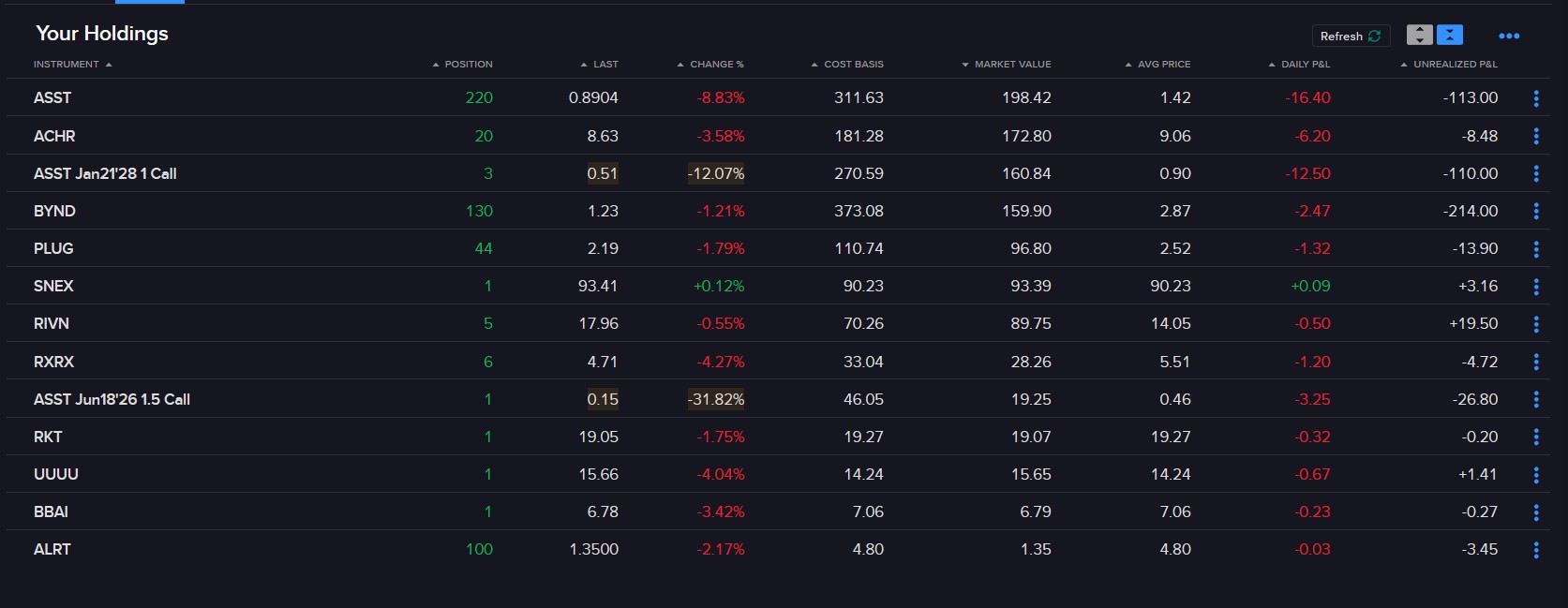The image size is (1568, 608).
Task: Open the three-dot menu for the ASST row
Action: click(x=1536, y=98)
